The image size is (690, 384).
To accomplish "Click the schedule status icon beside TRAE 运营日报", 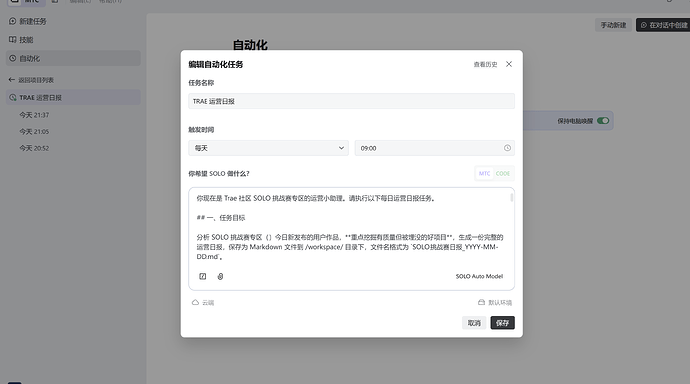I will (x=12, y=98).
